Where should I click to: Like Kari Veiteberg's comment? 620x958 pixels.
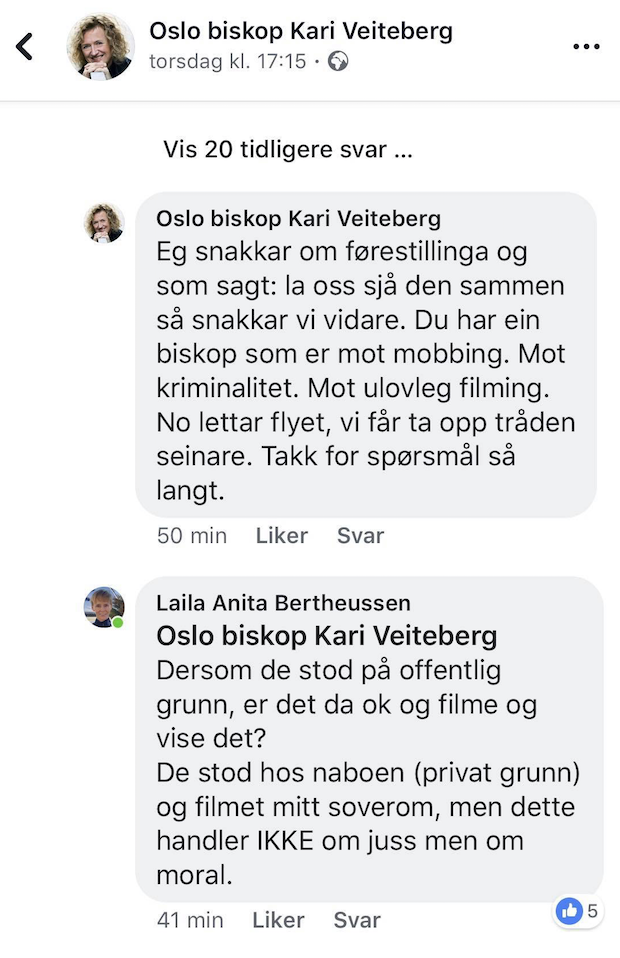tap(281, 535)
